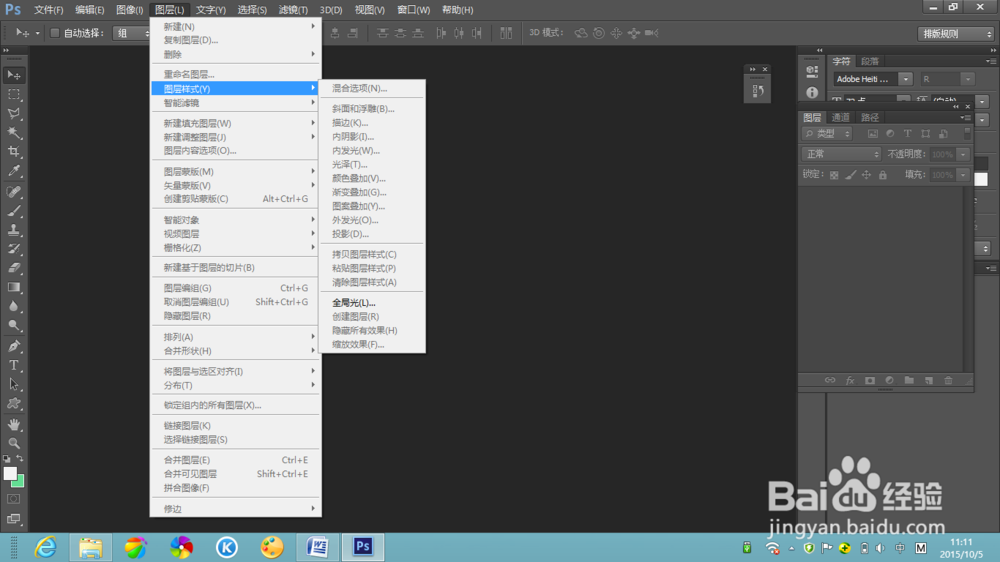The height and width of the screenshot is (562, 1000).
Task: Click the new adjustment layer icon
Action: tap(889, 380)
